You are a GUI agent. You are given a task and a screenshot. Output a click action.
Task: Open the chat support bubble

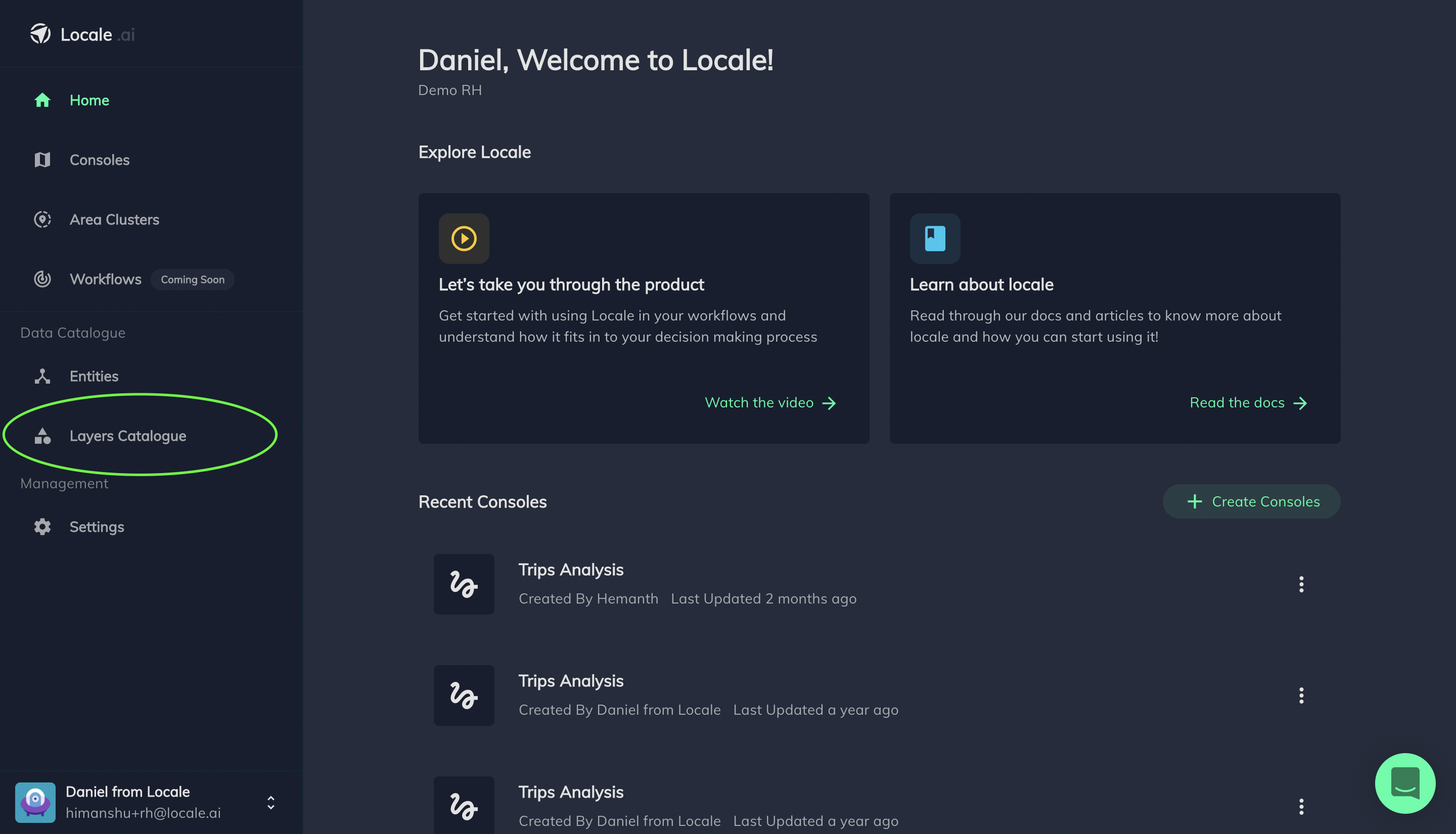pyautogui.click(x=1404, y=783)
